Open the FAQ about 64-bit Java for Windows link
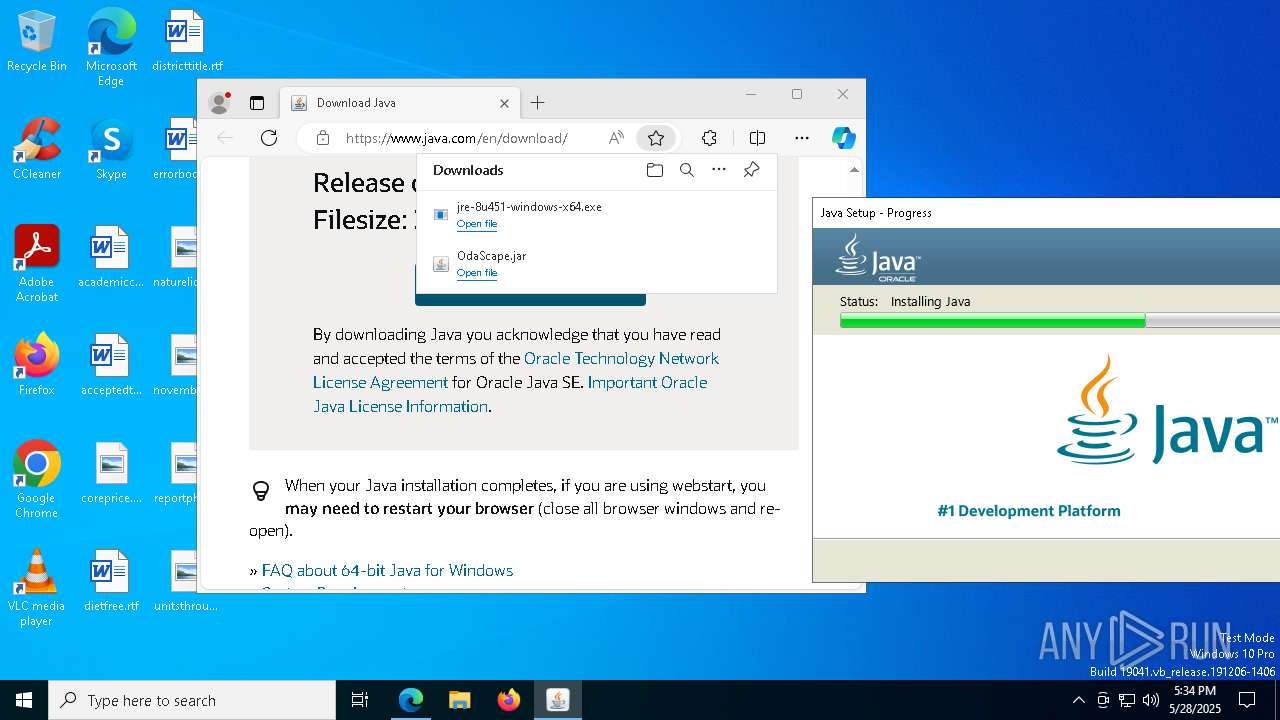 point(387,570)
